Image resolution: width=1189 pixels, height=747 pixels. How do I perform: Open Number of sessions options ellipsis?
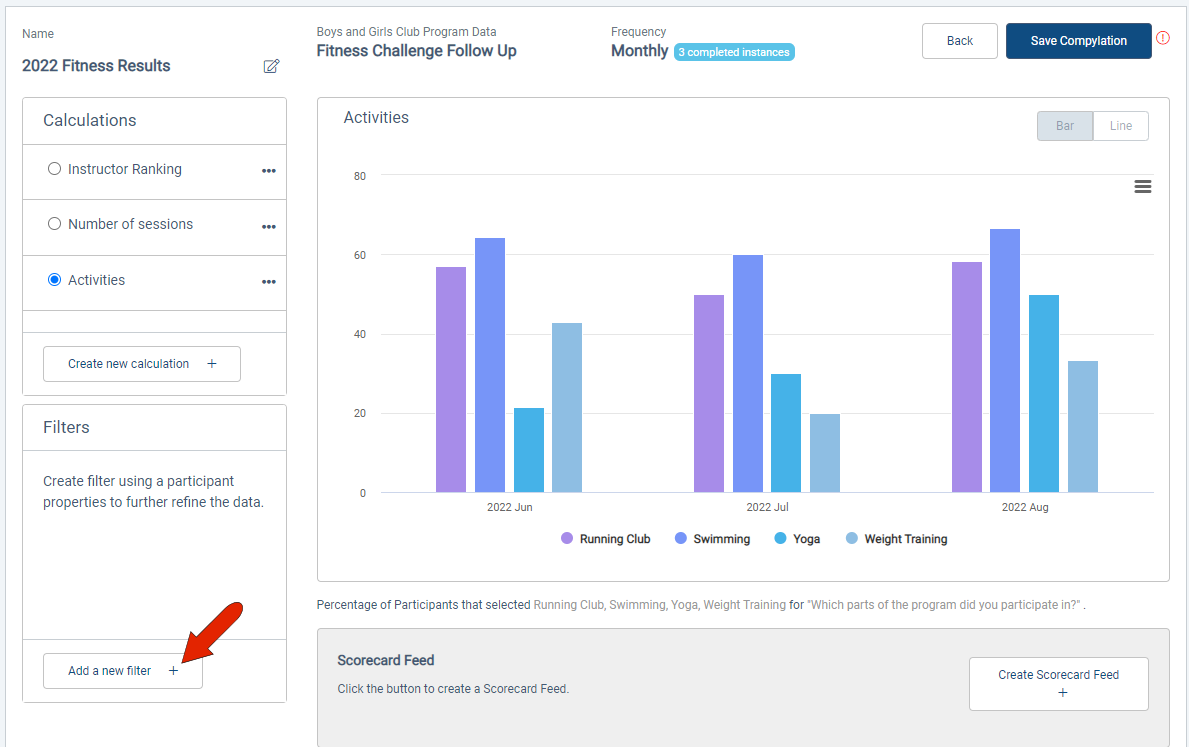268,227
